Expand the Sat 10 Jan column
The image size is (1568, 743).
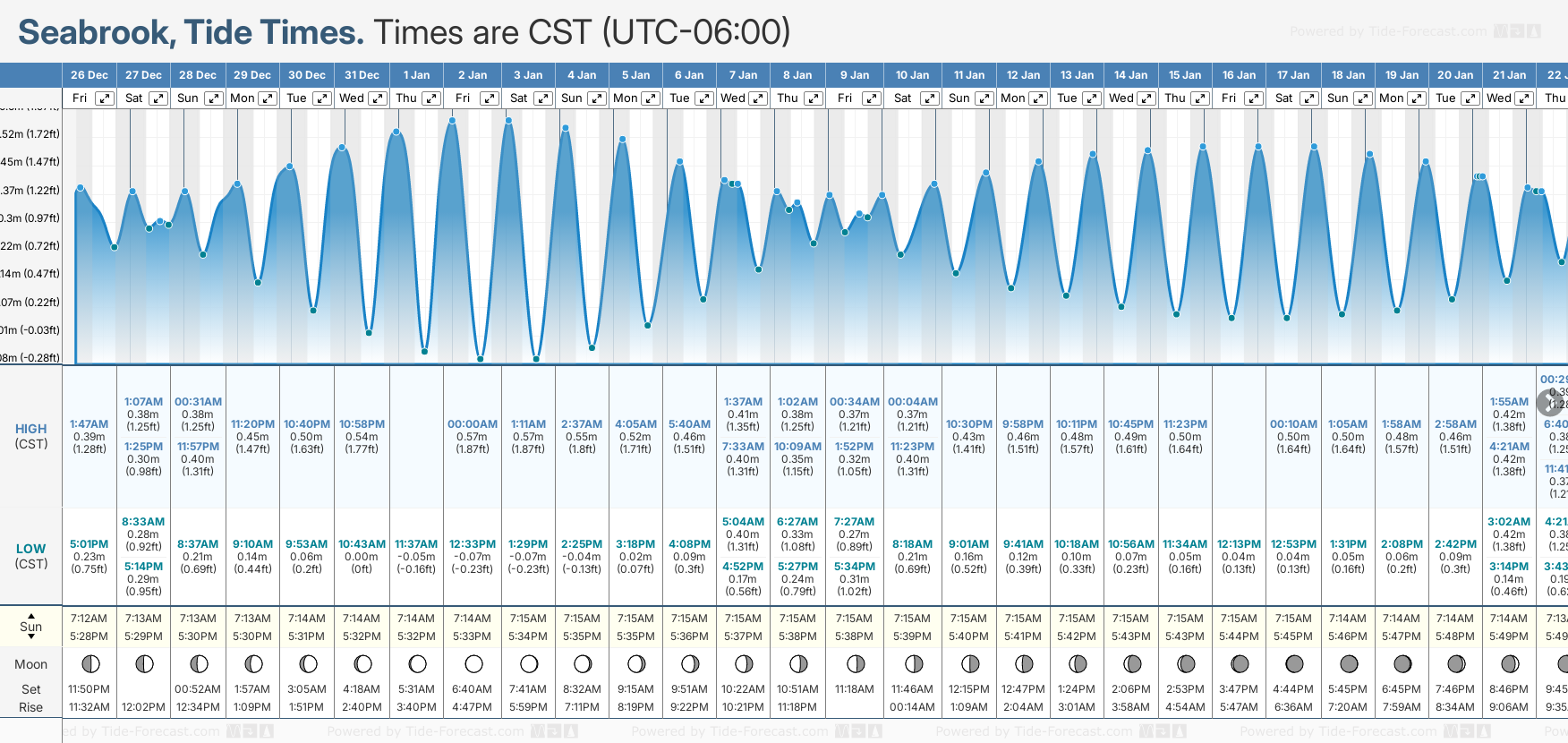[x=929, y=98]
